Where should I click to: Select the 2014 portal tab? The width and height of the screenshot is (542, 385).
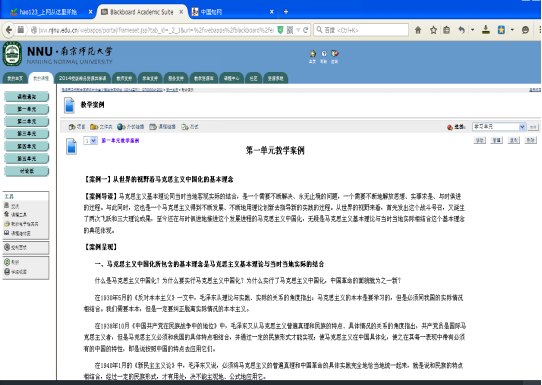(x=83, y=78)
